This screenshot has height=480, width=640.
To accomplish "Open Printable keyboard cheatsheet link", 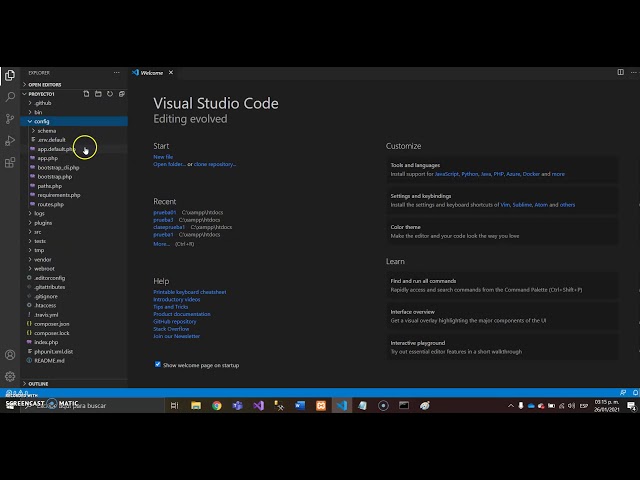I will pos(189,292).
